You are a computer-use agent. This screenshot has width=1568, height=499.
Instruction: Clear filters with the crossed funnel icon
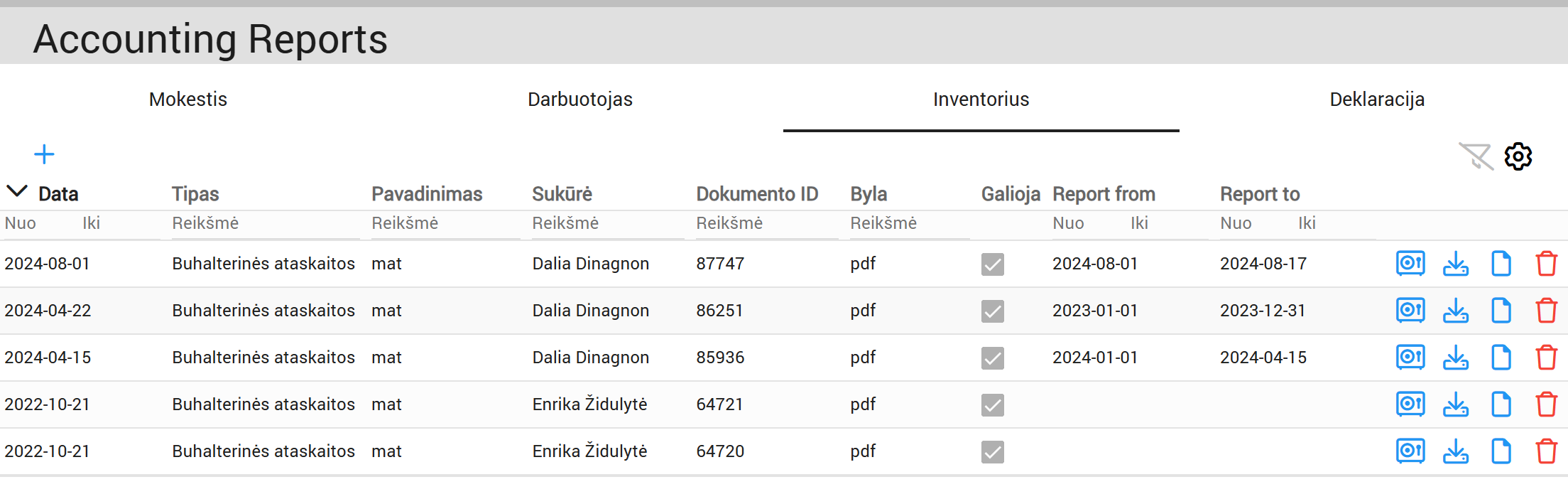[1476, 156]
